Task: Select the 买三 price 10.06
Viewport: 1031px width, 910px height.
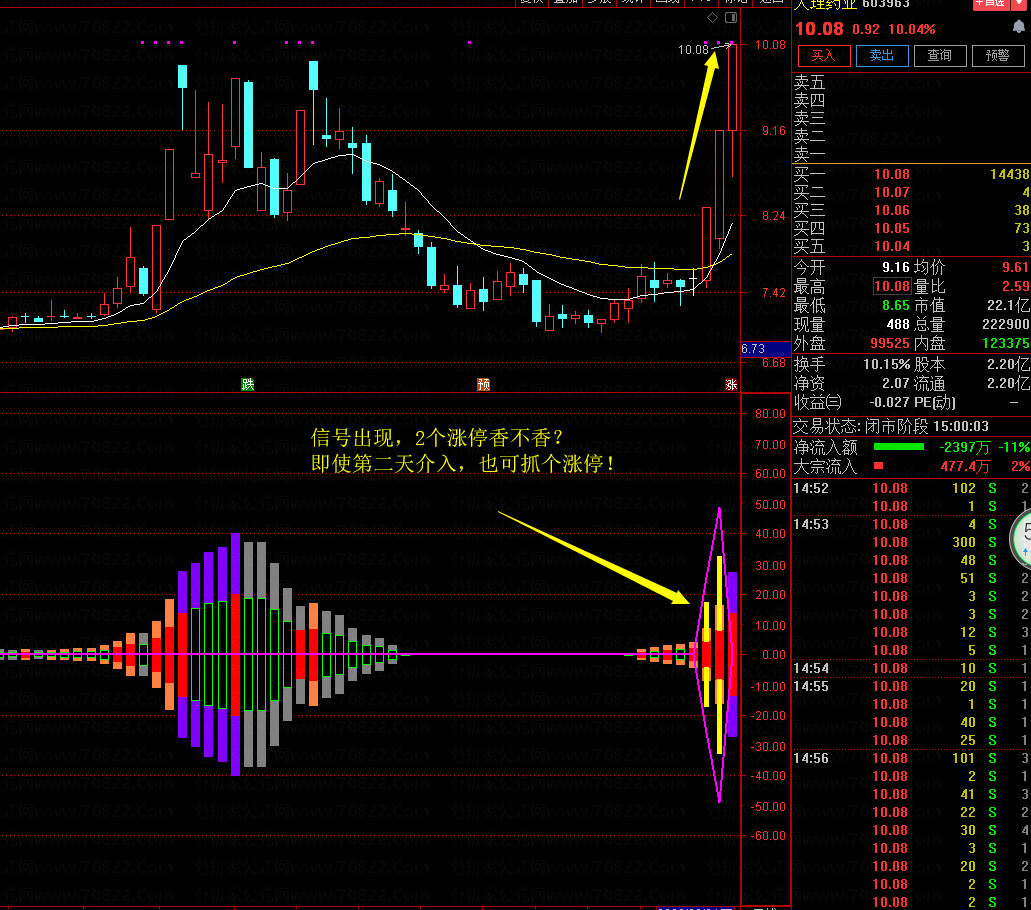Action: click(892, 210)
